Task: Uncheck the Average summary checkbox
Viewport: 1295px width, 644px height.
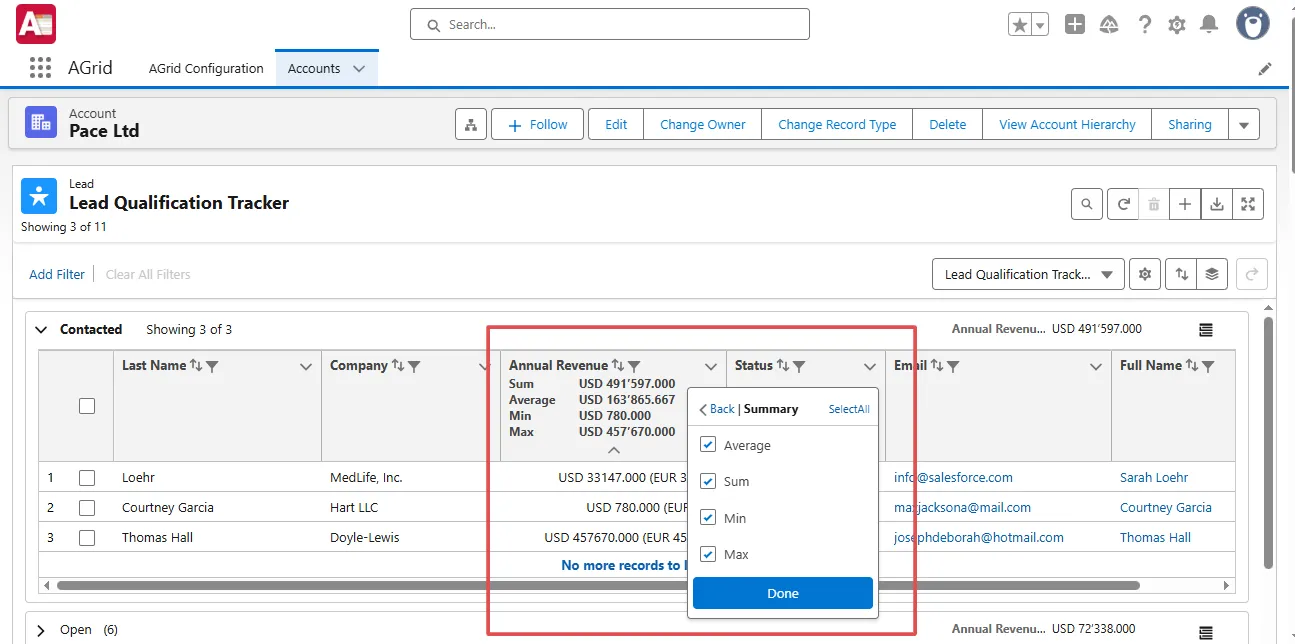Action: [x=708, y=445]
